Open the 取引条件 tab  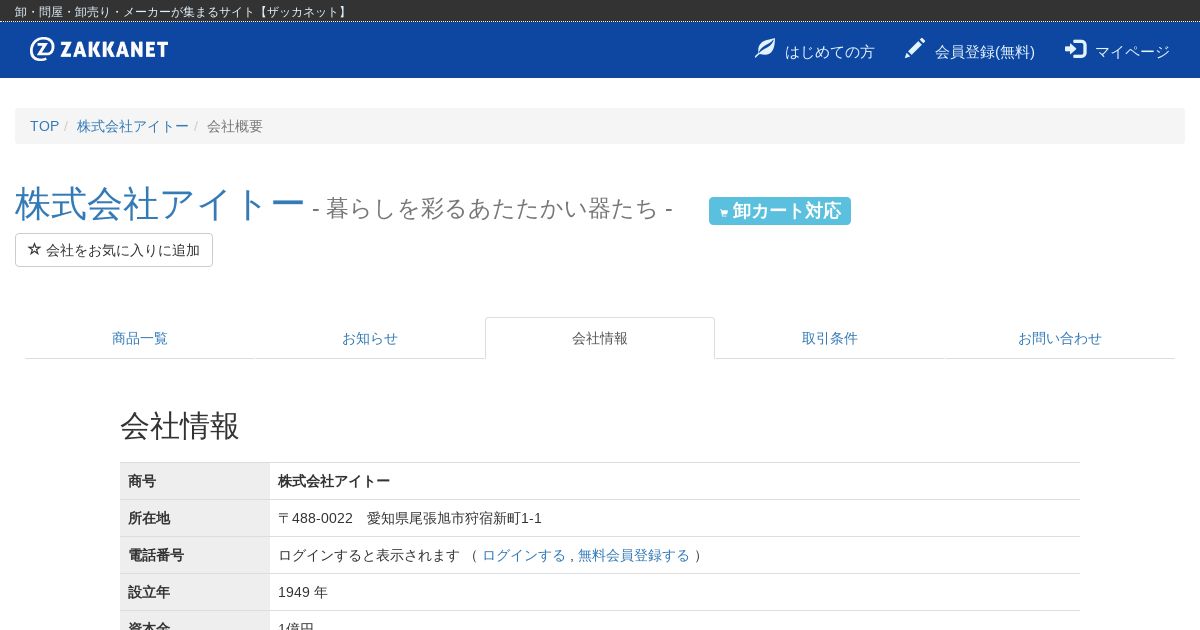point(830,338)
